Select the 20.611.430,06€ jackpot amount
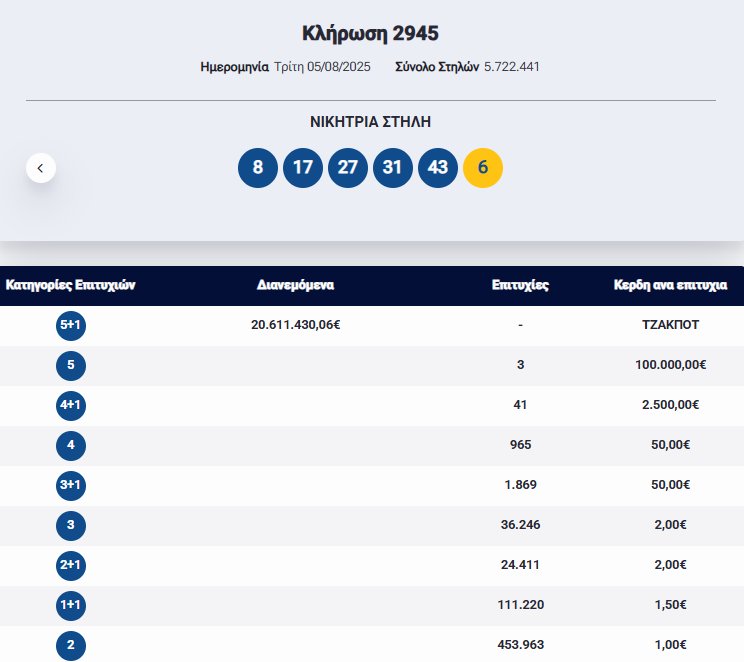 tap(296, 325)
